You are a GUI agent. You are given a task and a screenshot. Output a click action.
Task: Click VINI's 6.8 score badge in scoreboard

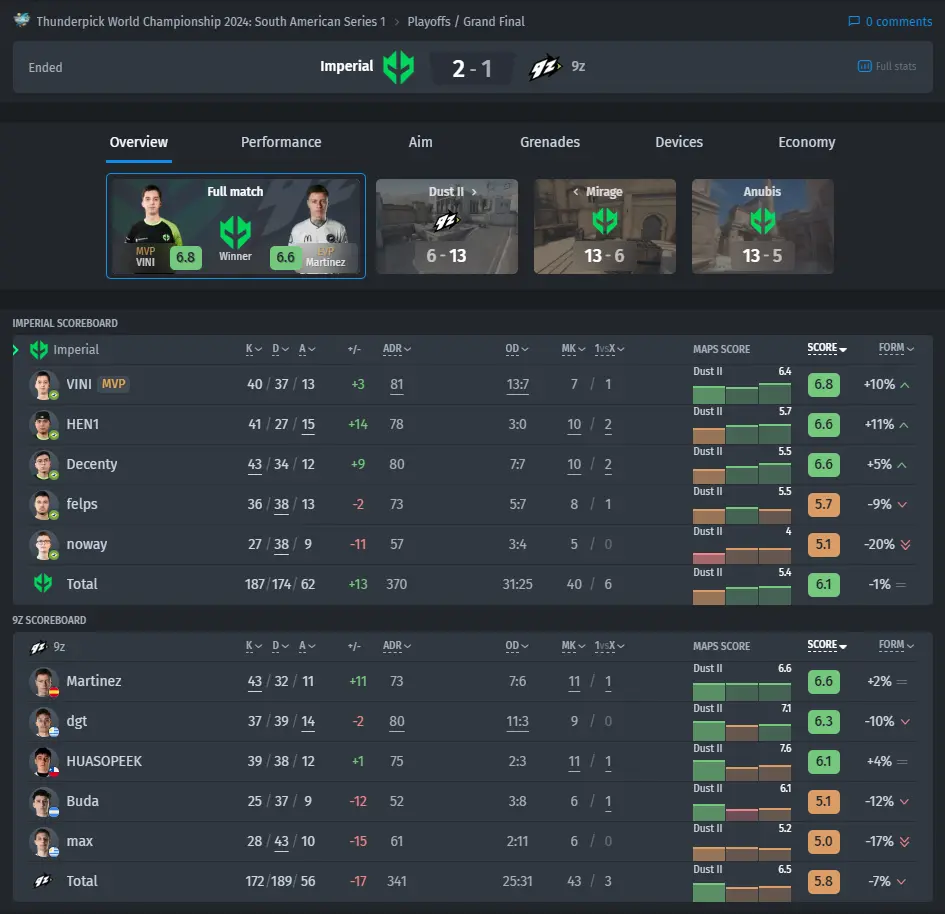tap(823, 384)
